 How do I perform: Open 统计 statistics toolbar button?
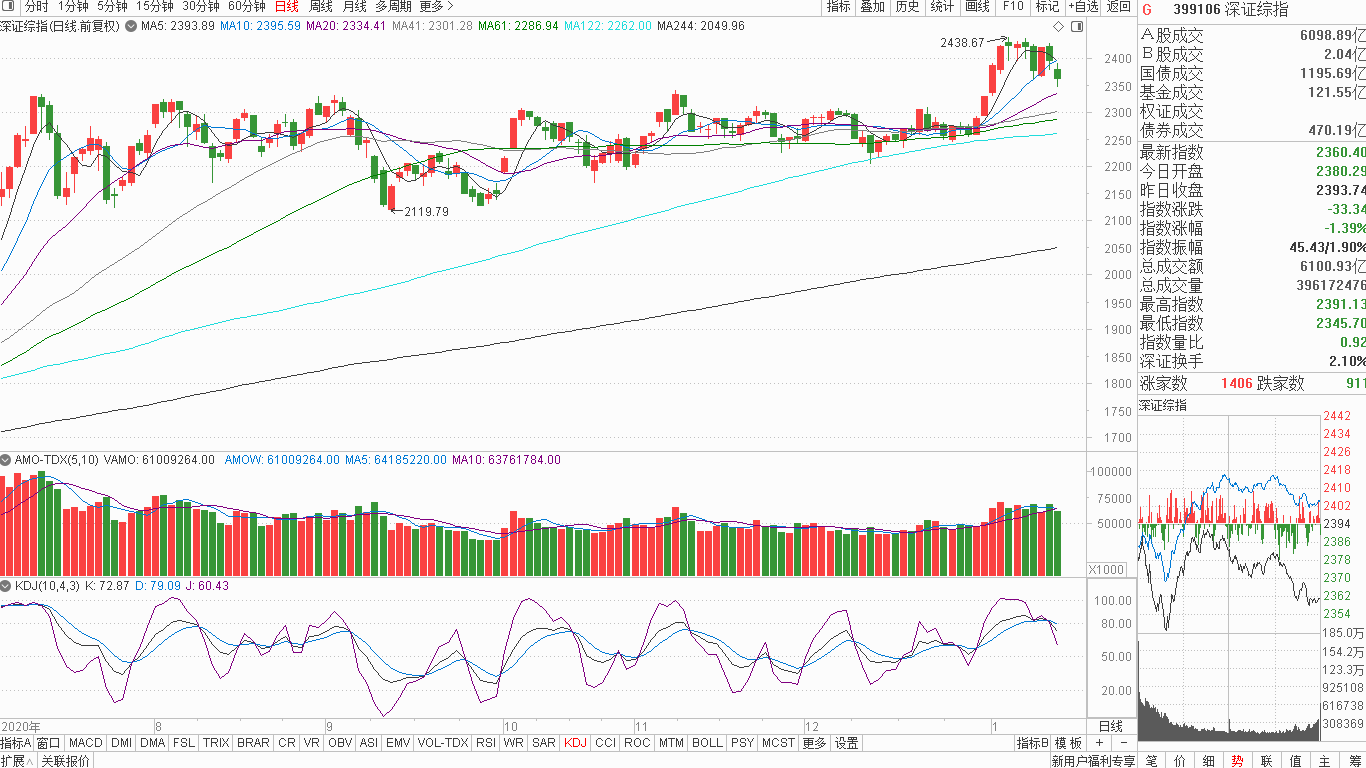pos(942,6)
